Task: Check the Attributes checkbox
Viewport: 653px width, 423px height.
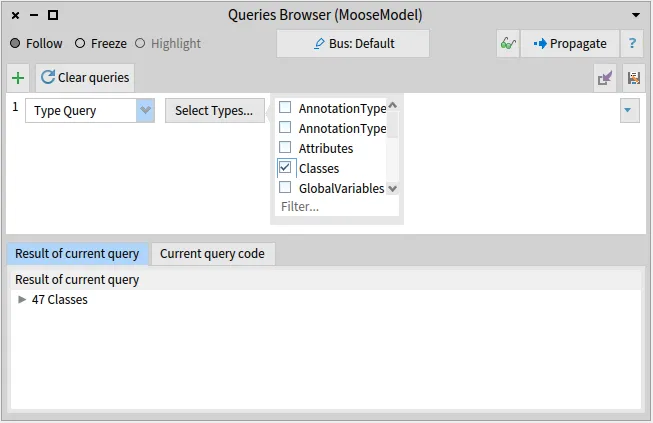Action: [x=285, y=147]
